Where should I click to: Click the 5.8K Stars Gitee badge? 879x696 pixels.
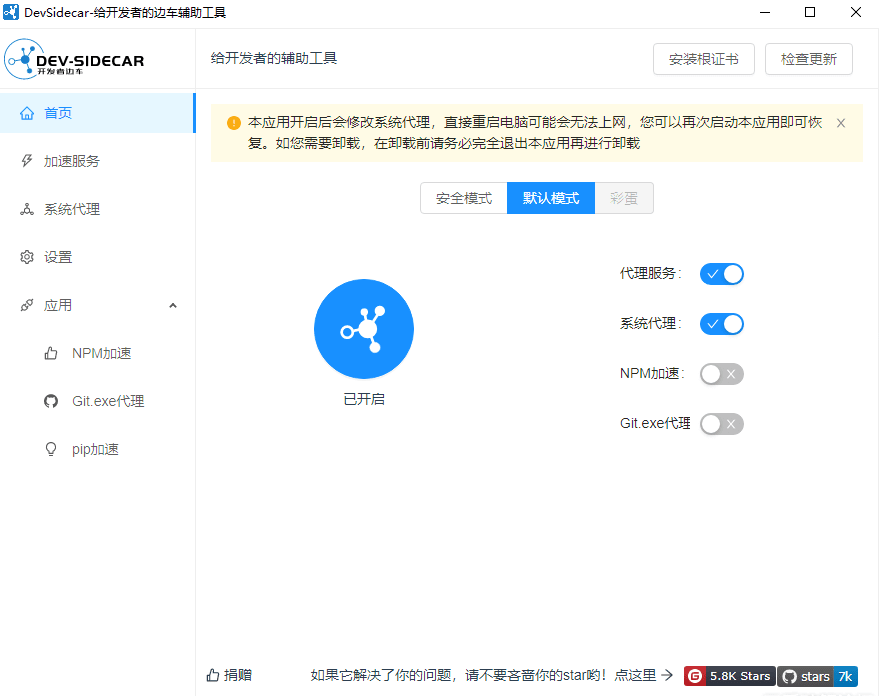[728, 676]
